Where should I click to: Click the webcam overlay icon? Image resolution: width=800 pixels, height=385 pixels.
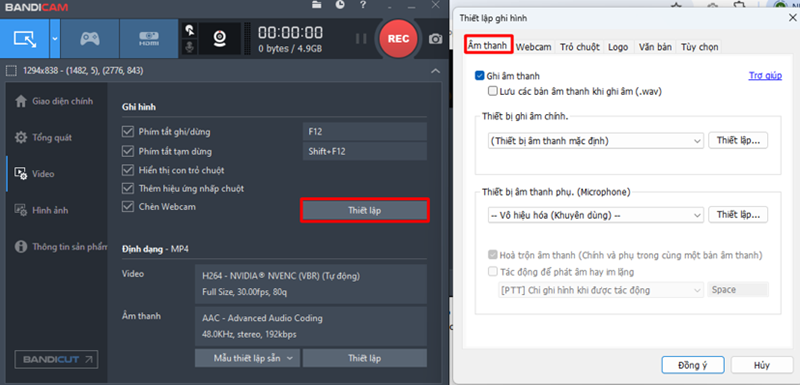click(x=220, y=39)
